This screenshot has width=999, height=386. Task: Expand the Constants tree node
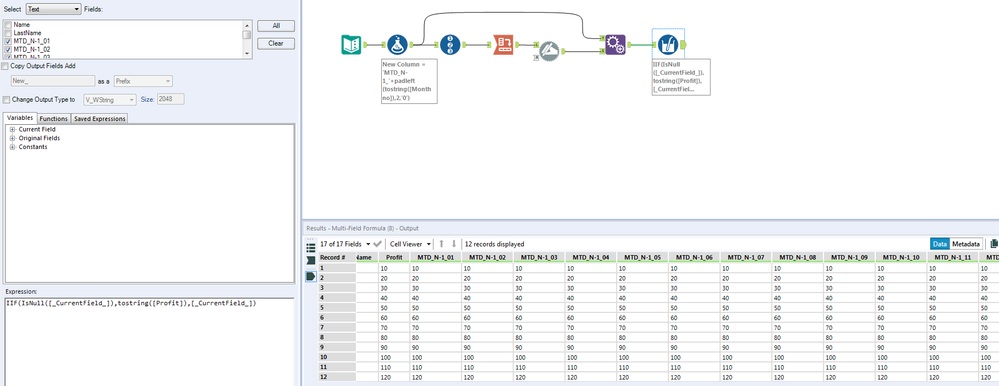[x=12, y=147]
